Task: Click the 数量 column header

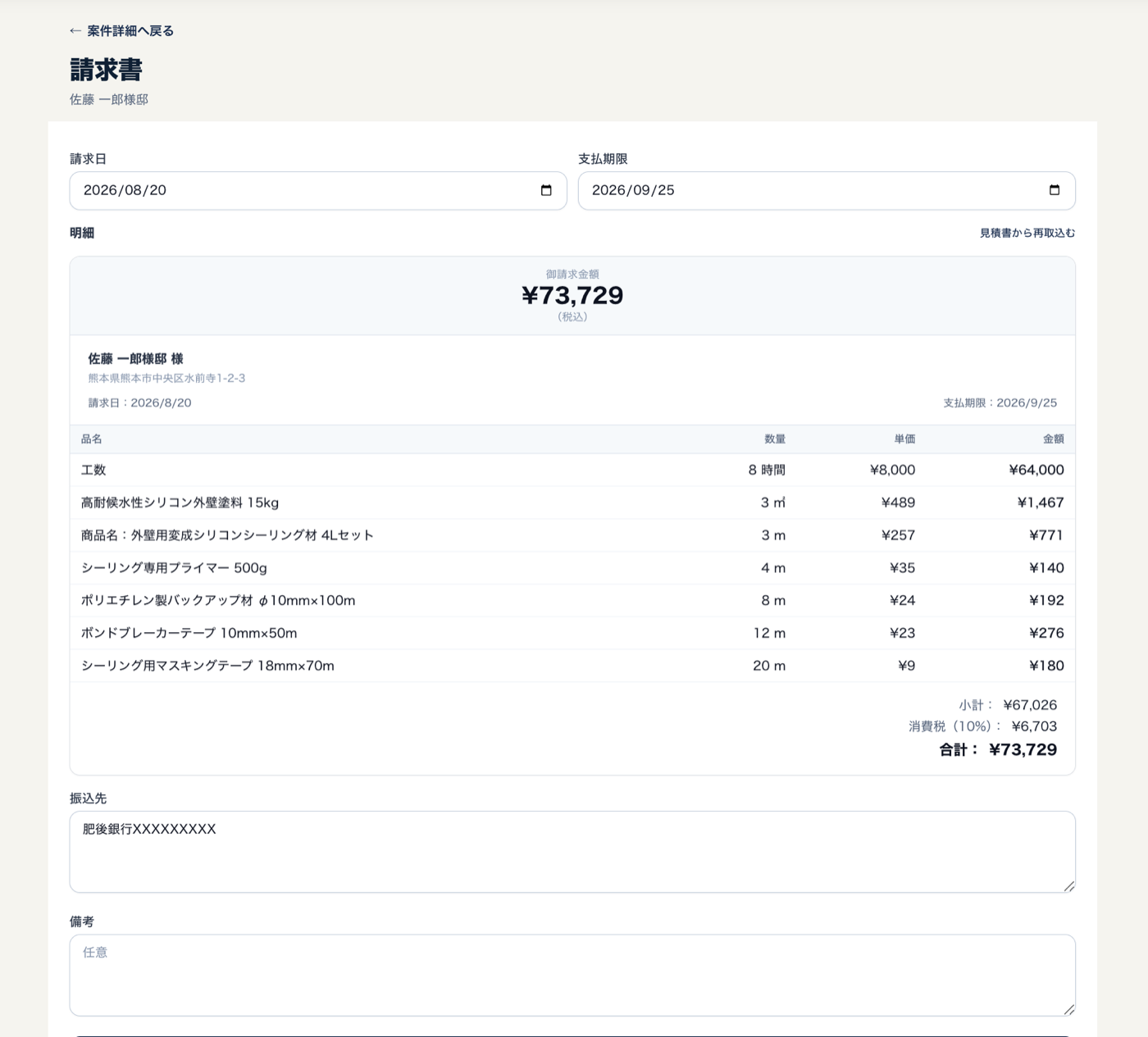Action: (x=775, y=439)
